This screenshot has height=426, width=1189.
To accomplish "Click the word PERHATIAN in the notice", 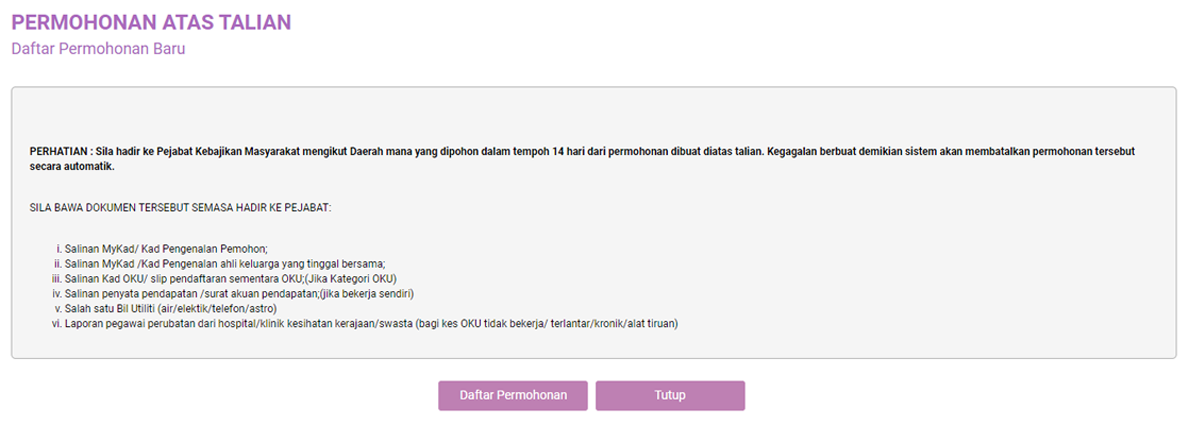I will coord(59,151).
